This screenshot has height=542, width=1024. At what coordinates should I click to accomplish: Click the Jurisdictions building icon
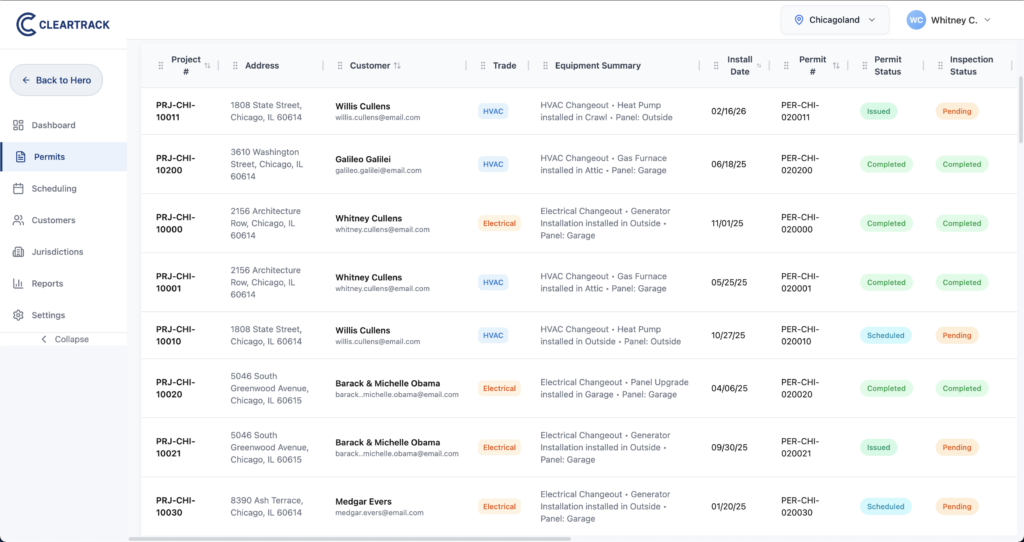18,252
